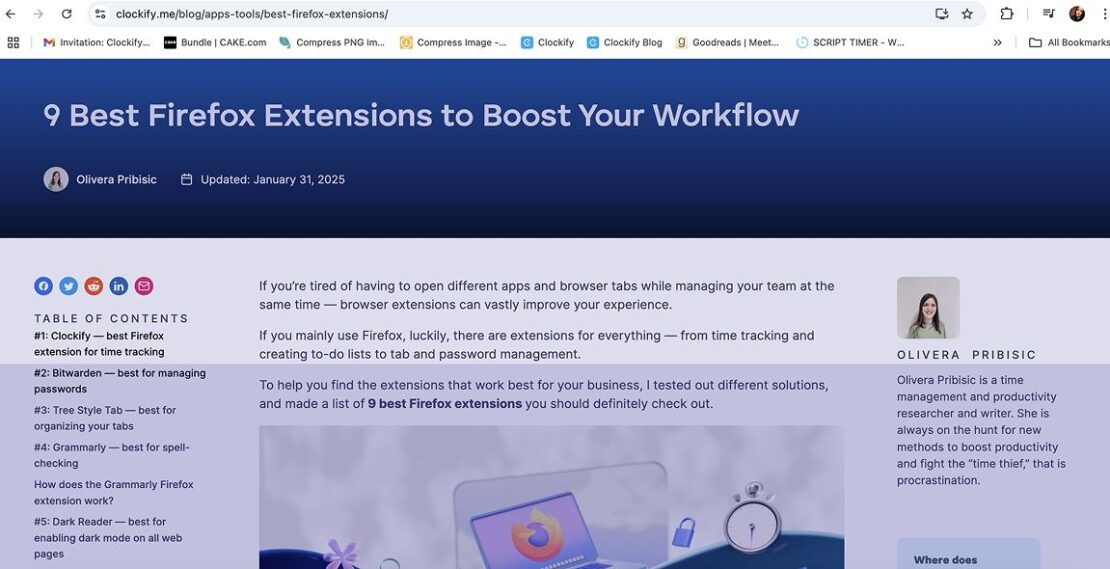Open the Goodreads | Meet bookmark
This screenshot has width=1110, height=569.
click(x=728, y=42)
